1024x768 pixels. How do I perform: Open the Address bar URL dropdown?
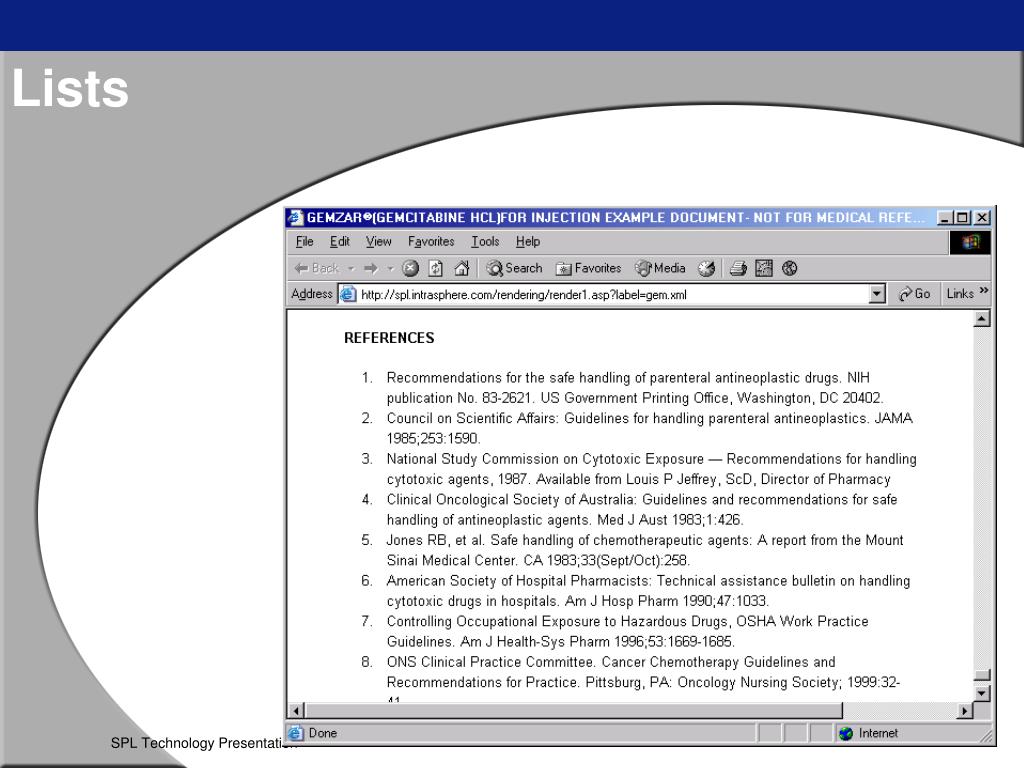pos(878,294)
